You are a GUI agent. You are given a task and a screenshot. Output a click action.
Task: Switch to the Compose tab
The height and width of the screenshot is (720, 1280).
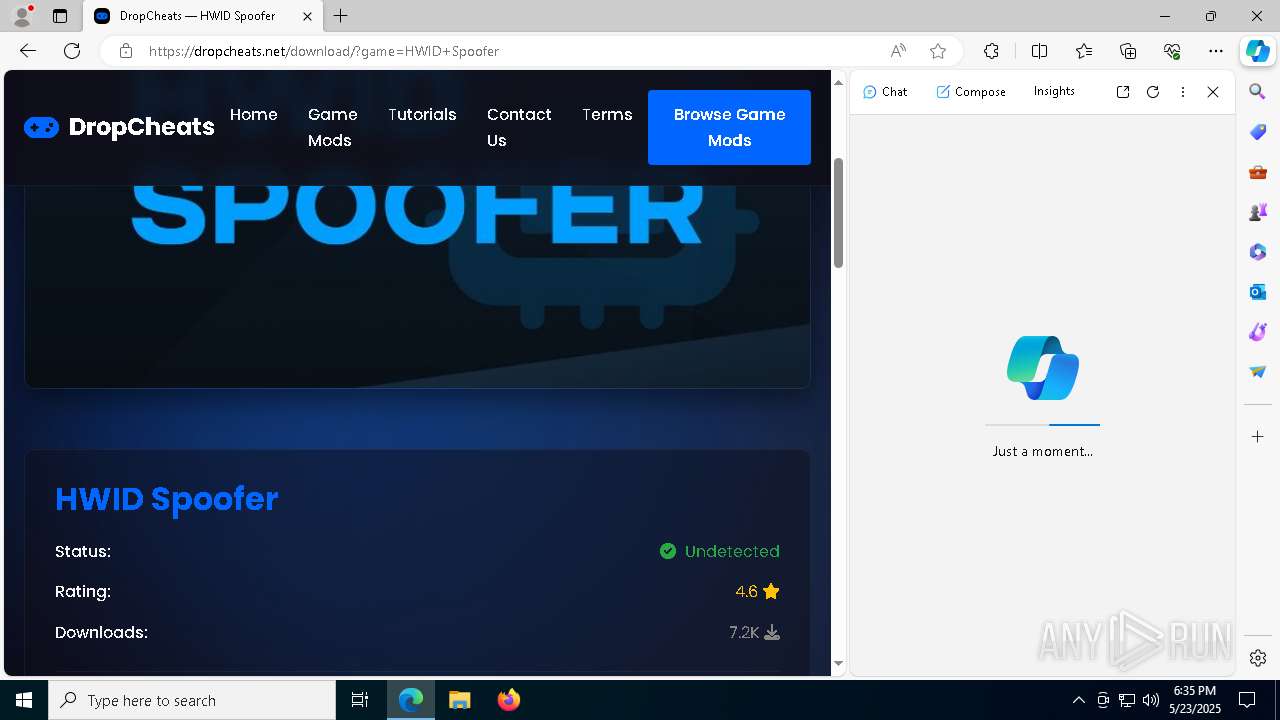pos(971,92)
